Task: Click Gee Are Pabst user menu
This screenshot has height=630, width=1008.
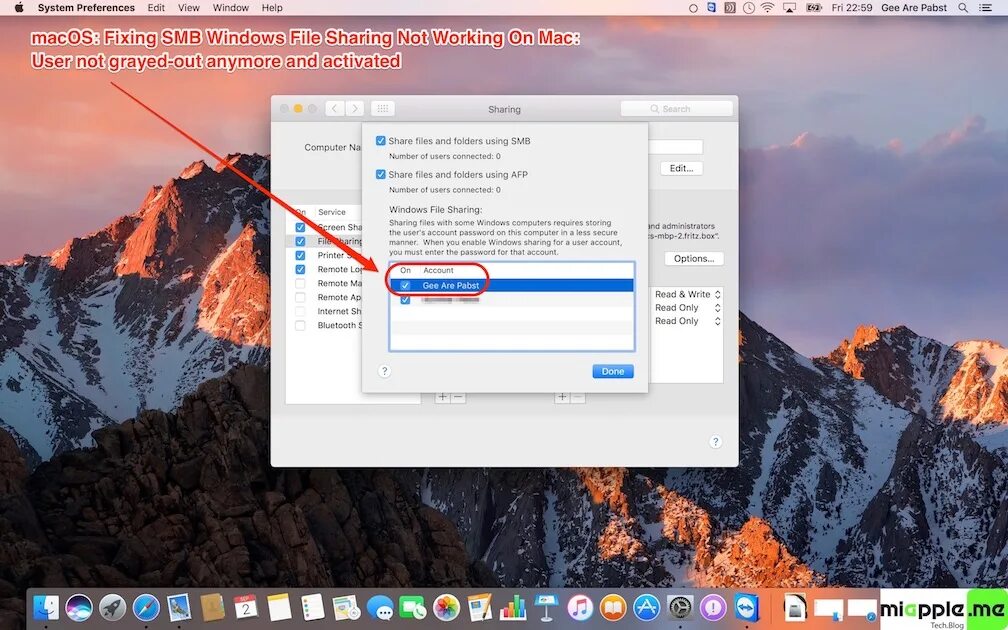Action: click(x=915, y=8)
